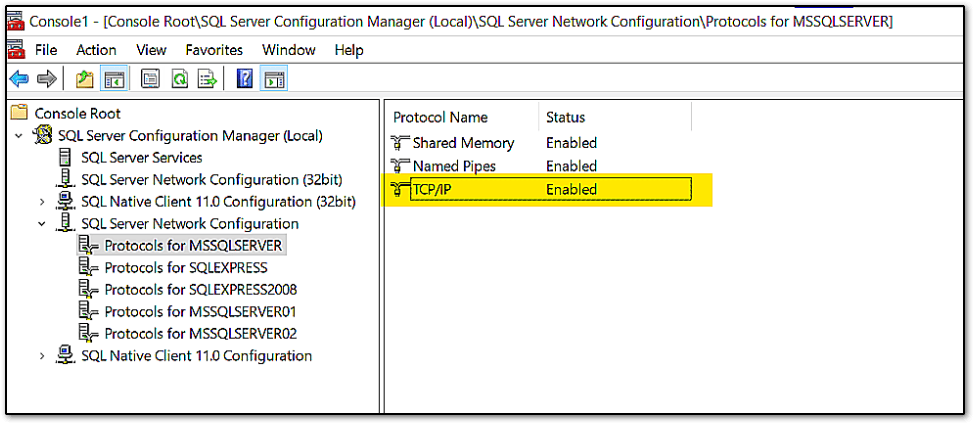974x424 pixels.
Task: Toggle Show/Hide Action Pane toolbar button
Action: [x=273, y=78]
